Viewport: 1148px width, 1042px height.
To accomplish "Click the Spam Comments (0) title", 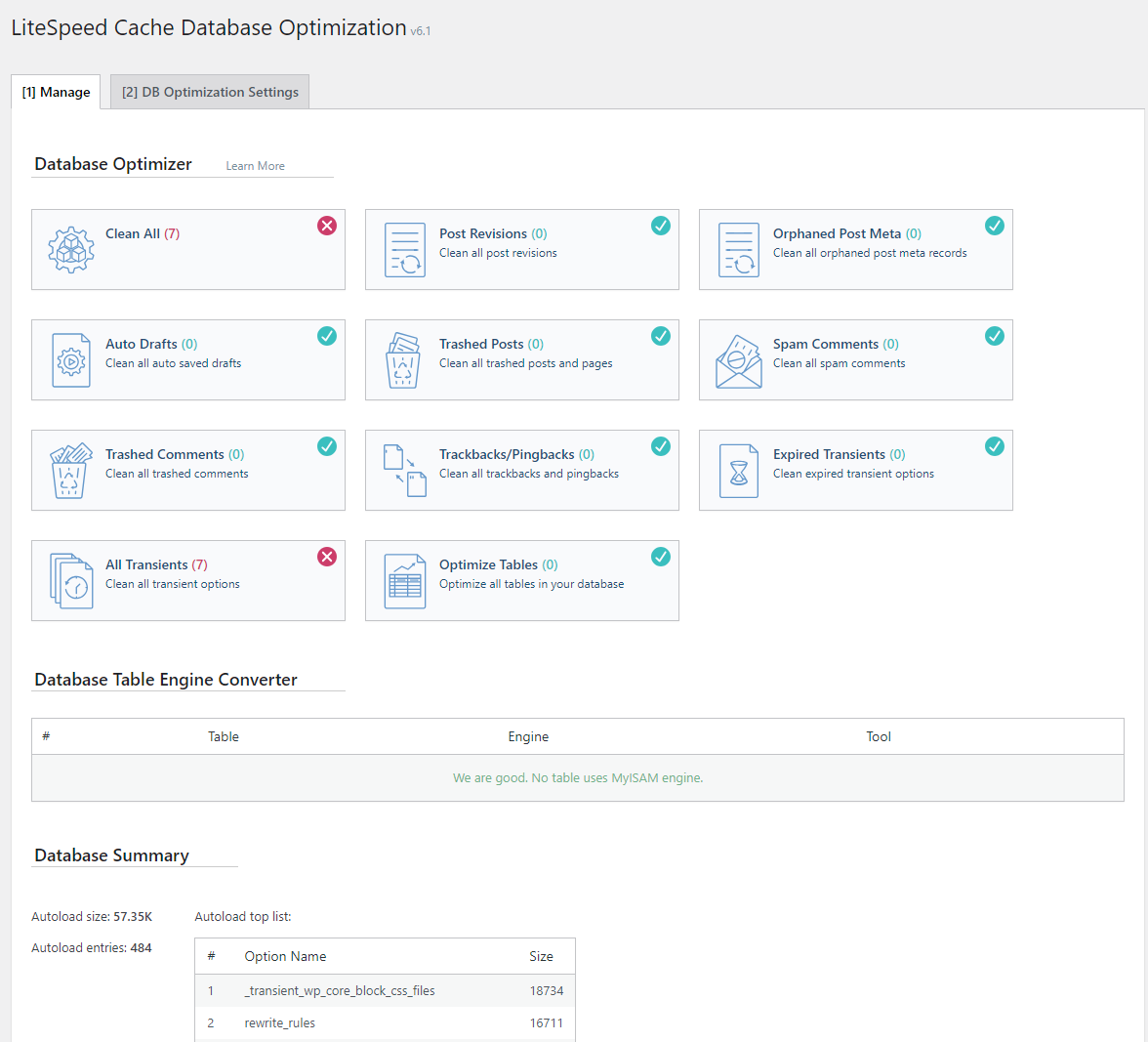I will pos(836,344).
